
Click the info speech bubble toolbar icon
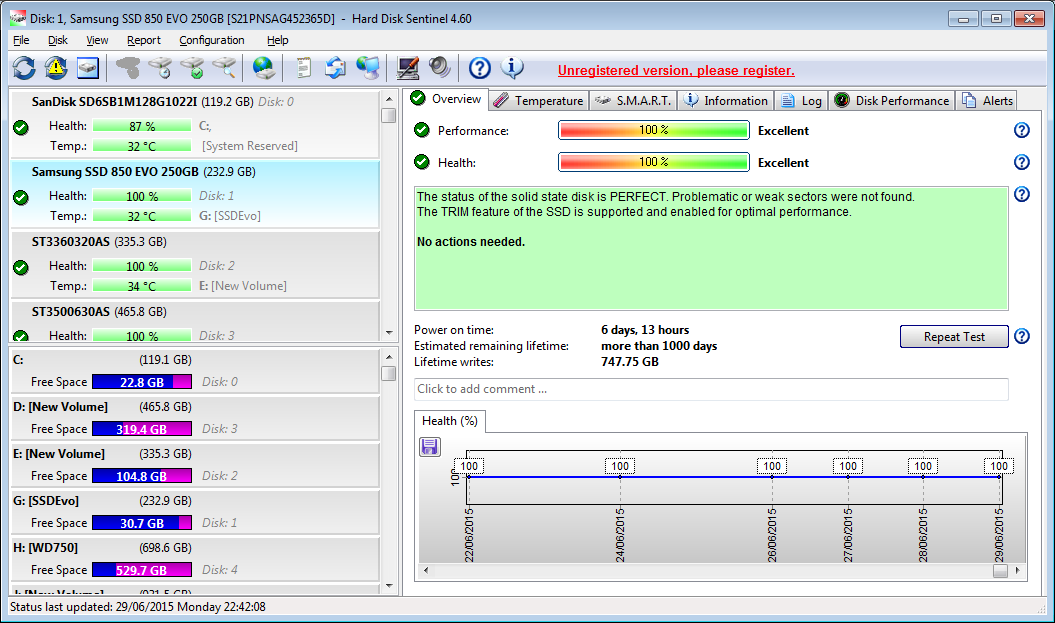click(x=512, y=67)
